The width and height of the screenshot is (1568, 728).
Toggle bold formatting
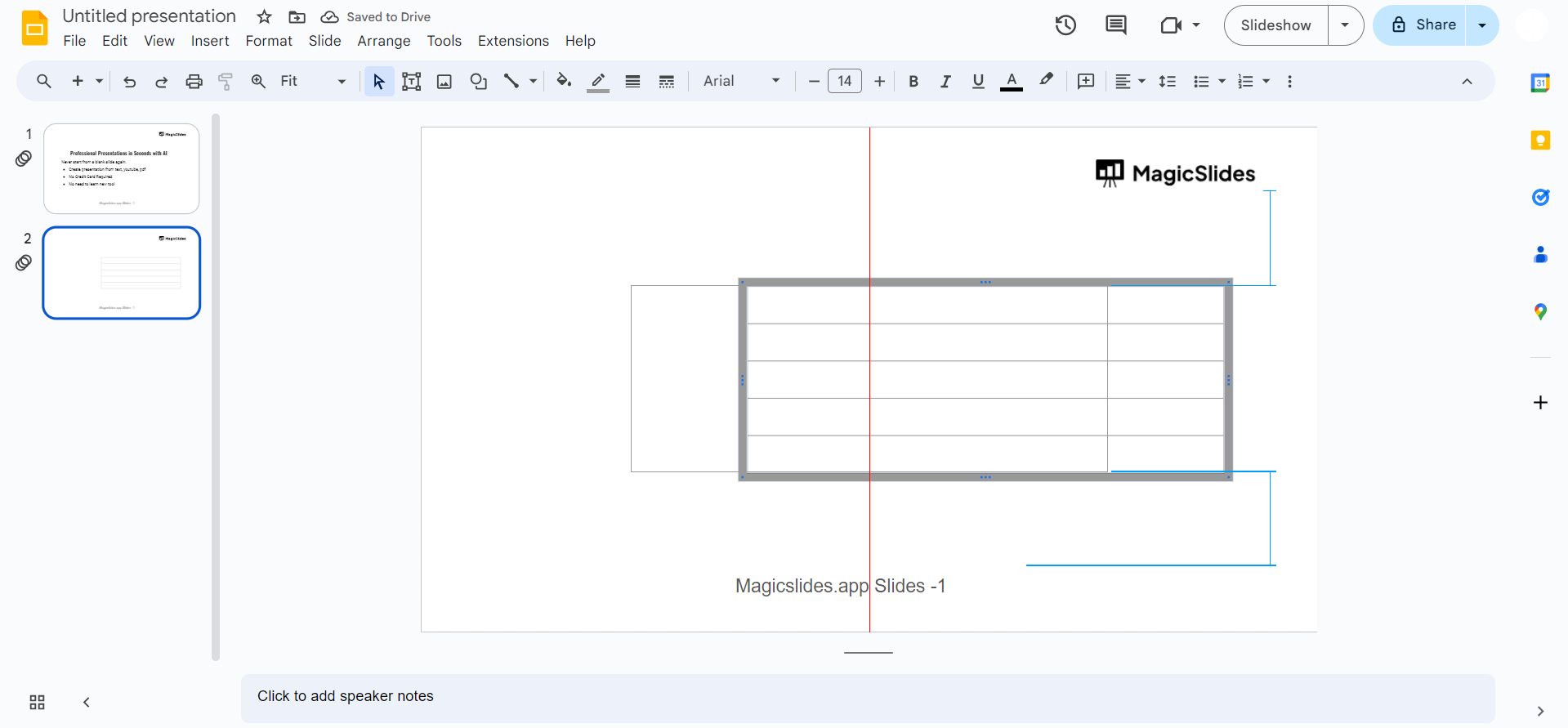point(914,81)
